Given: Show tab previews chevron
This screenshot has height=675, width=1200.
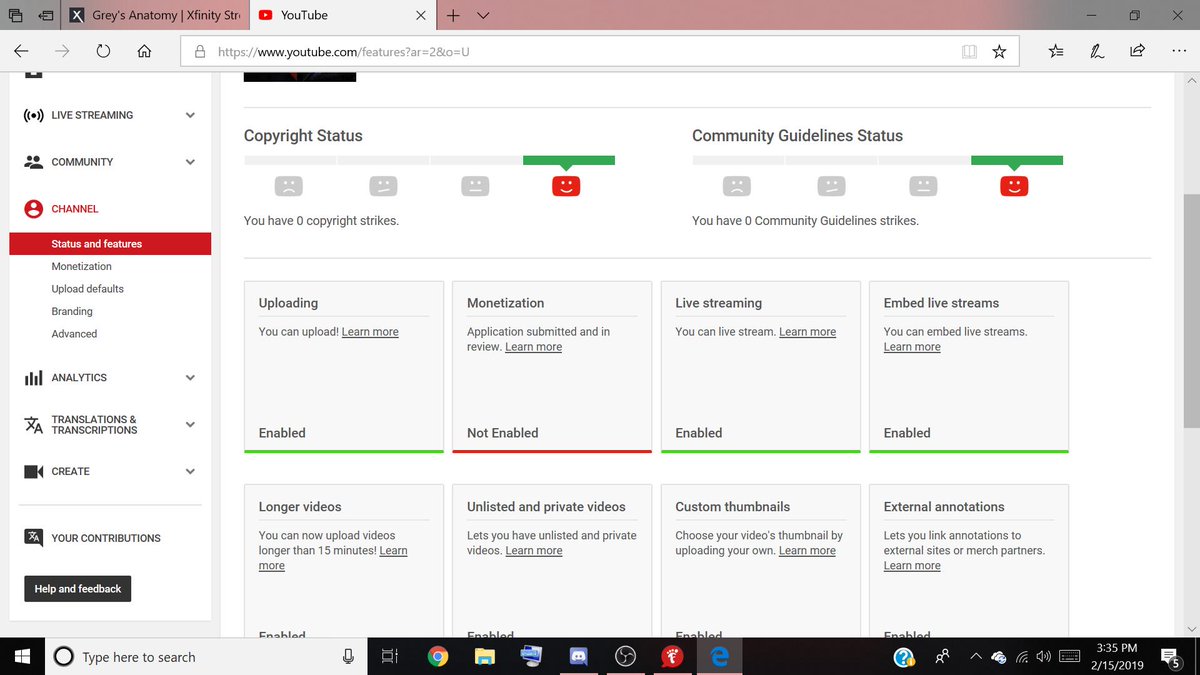Looking at the screenshot, I should (483, 15).
